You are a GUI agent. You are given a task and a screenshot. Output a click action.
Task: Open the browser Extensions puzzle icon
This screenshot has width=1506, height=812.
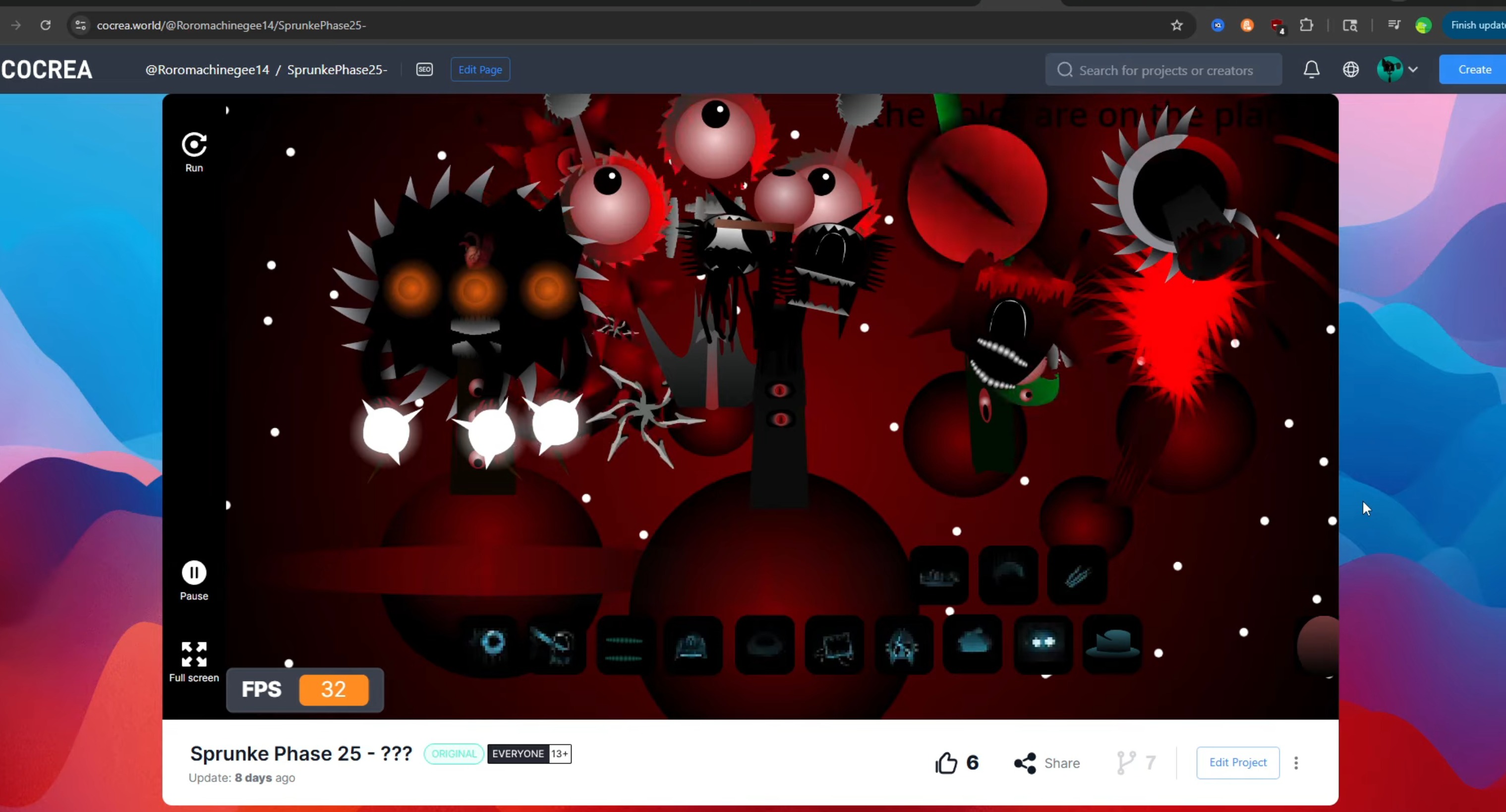(x=1306, y=25)
